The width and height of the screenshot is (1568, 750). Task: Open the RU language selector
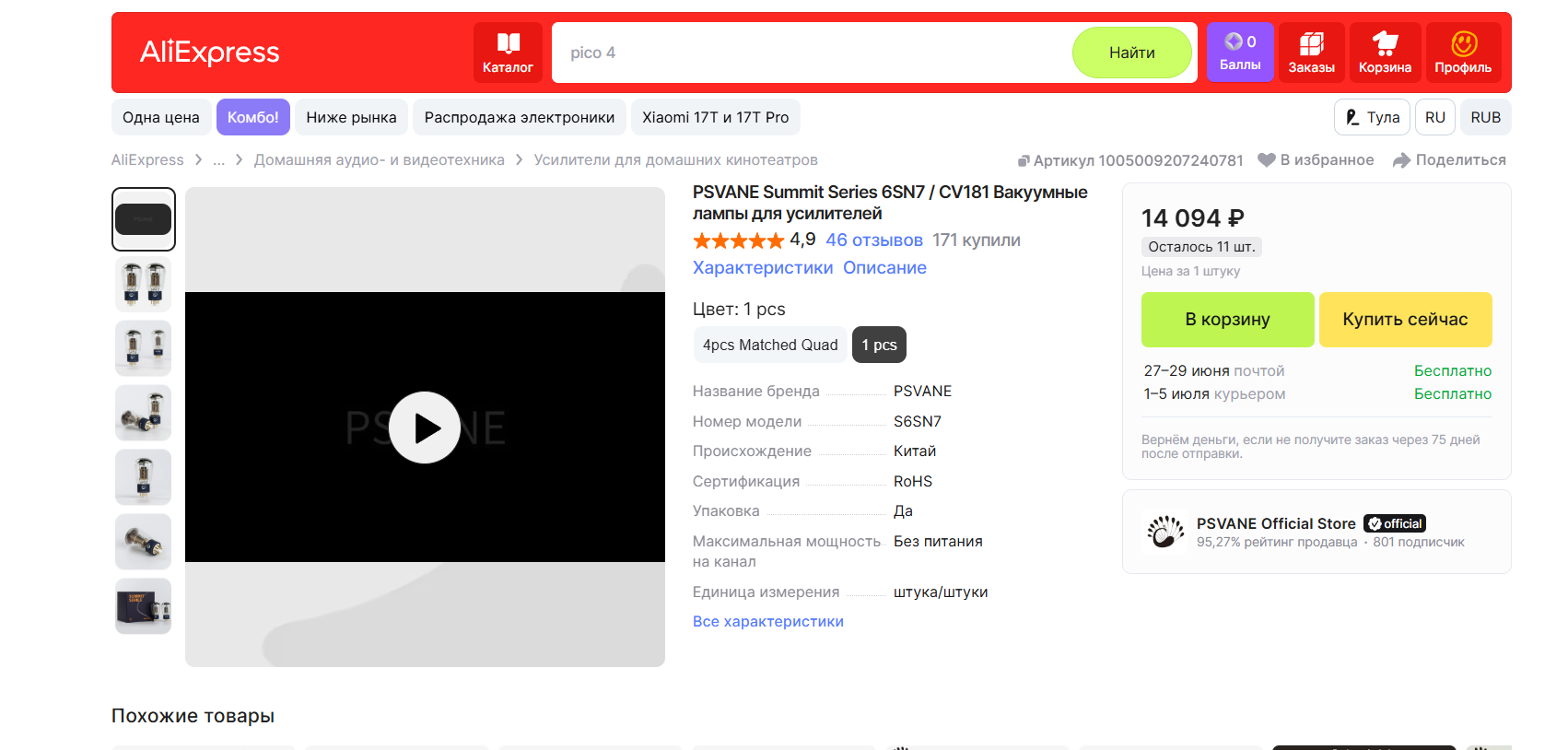coord(1435,117)
